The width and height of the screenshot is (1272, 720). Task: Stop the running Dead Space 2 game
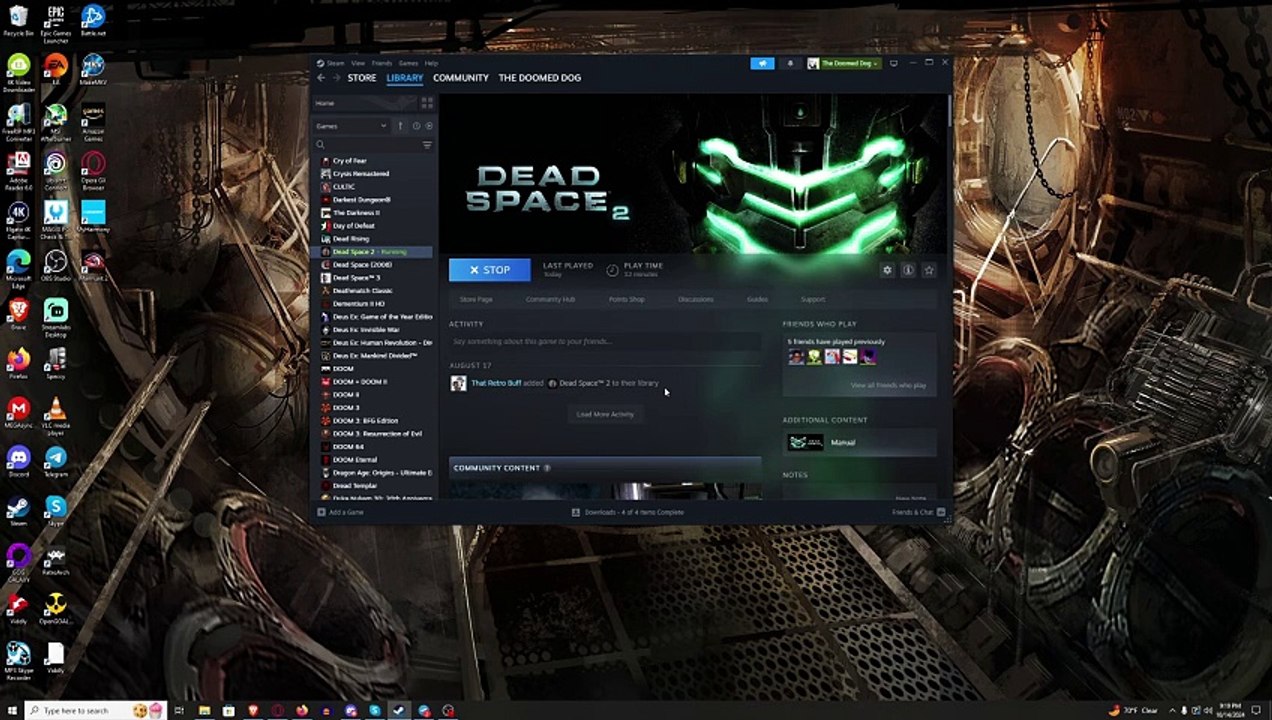489,270
